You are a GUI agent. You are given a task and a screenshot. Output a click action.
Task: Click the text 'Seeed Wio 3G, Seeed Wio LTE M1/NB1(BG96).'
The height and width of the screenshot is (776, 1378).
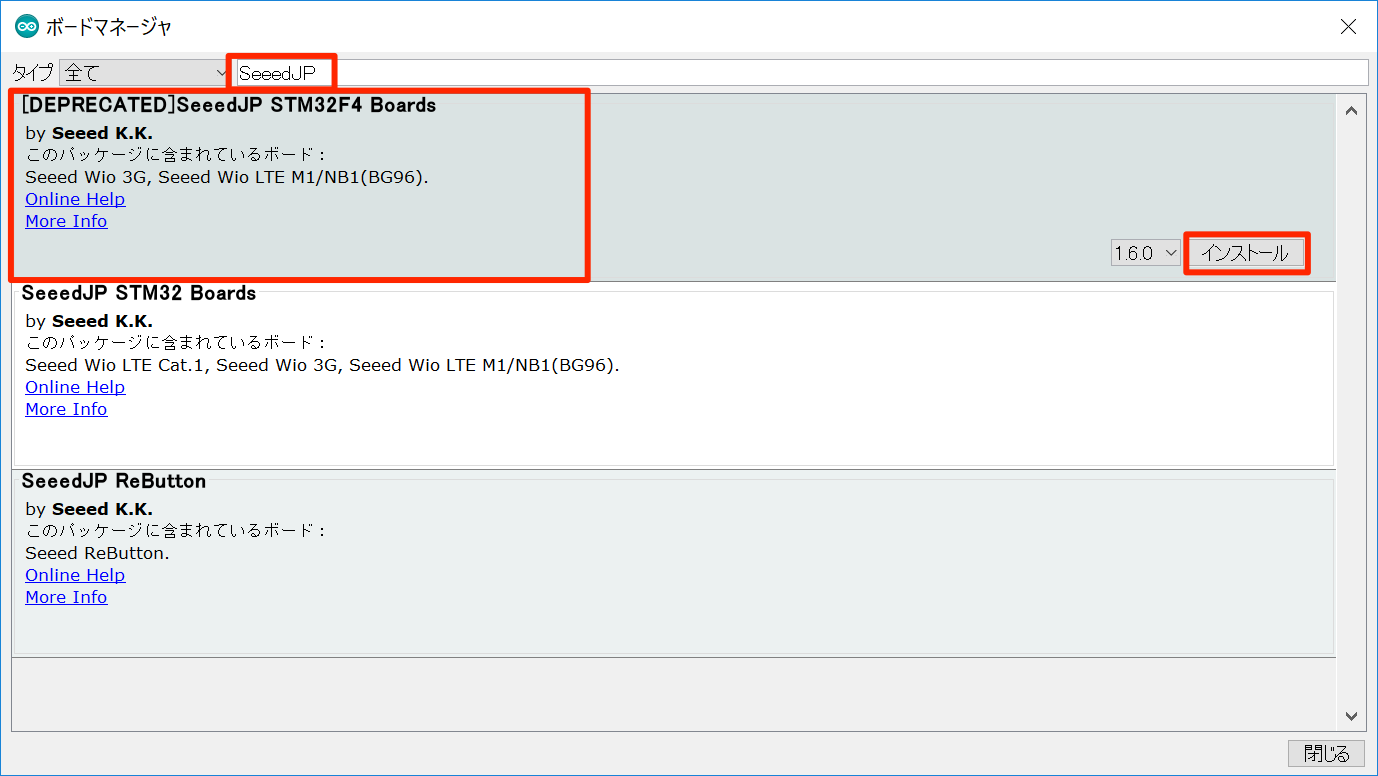coord(227,177)
